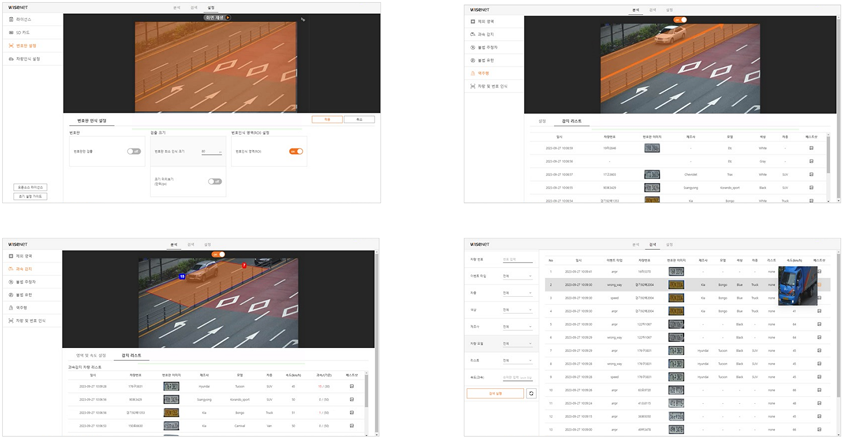Select the highlighted 역주행 sidebar icon

point(473,73)
